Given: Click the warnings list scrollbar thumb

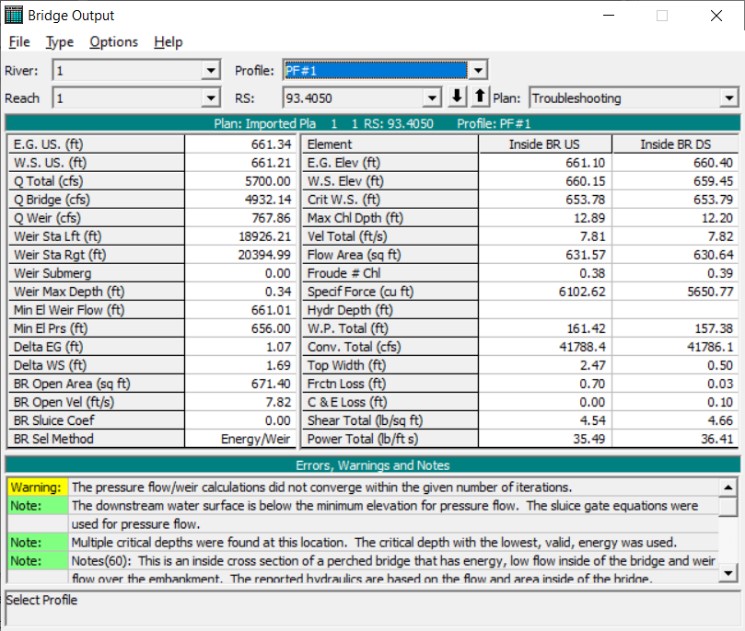Looking at the screenshot, I should pos(728,506).
